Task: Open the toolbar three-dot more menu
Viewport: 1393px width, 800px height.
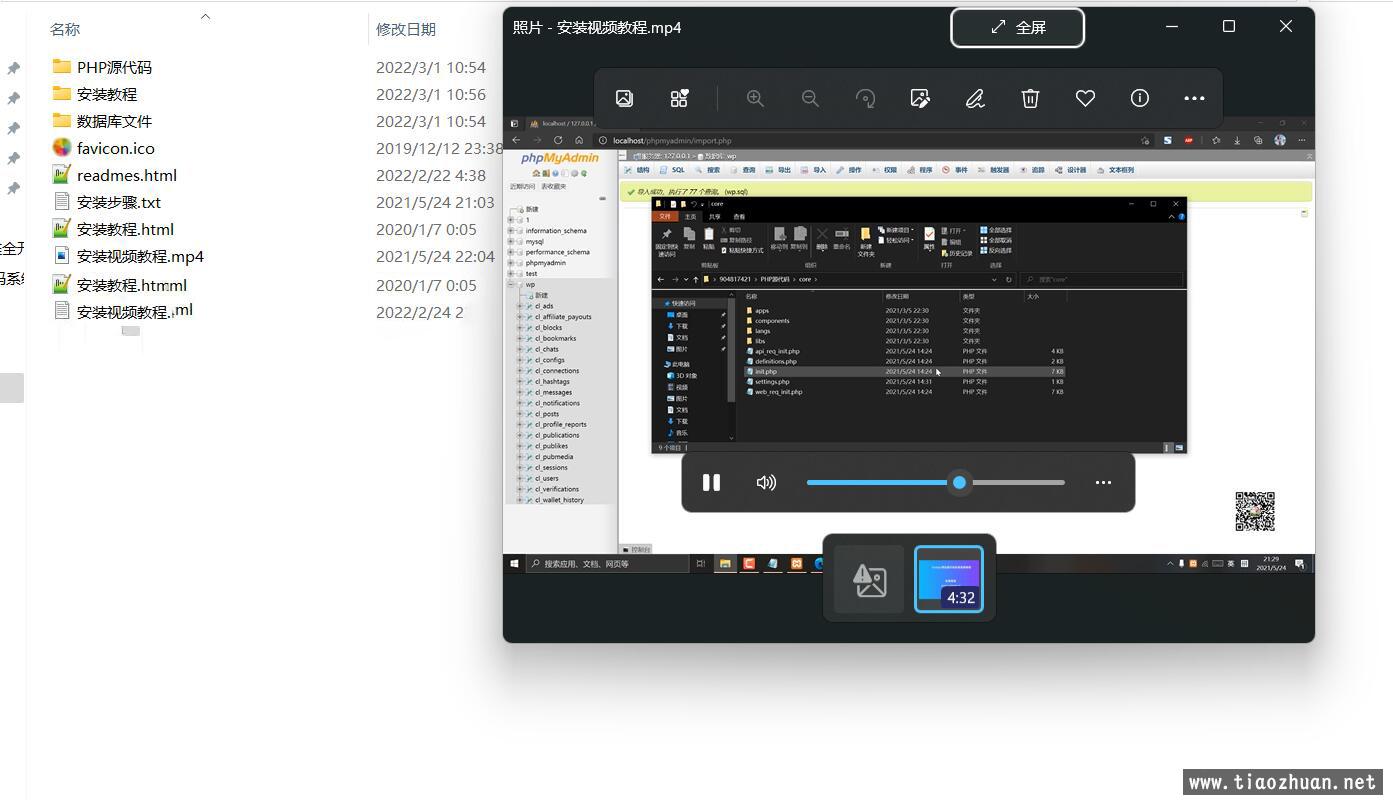Action: [1194, 98]
